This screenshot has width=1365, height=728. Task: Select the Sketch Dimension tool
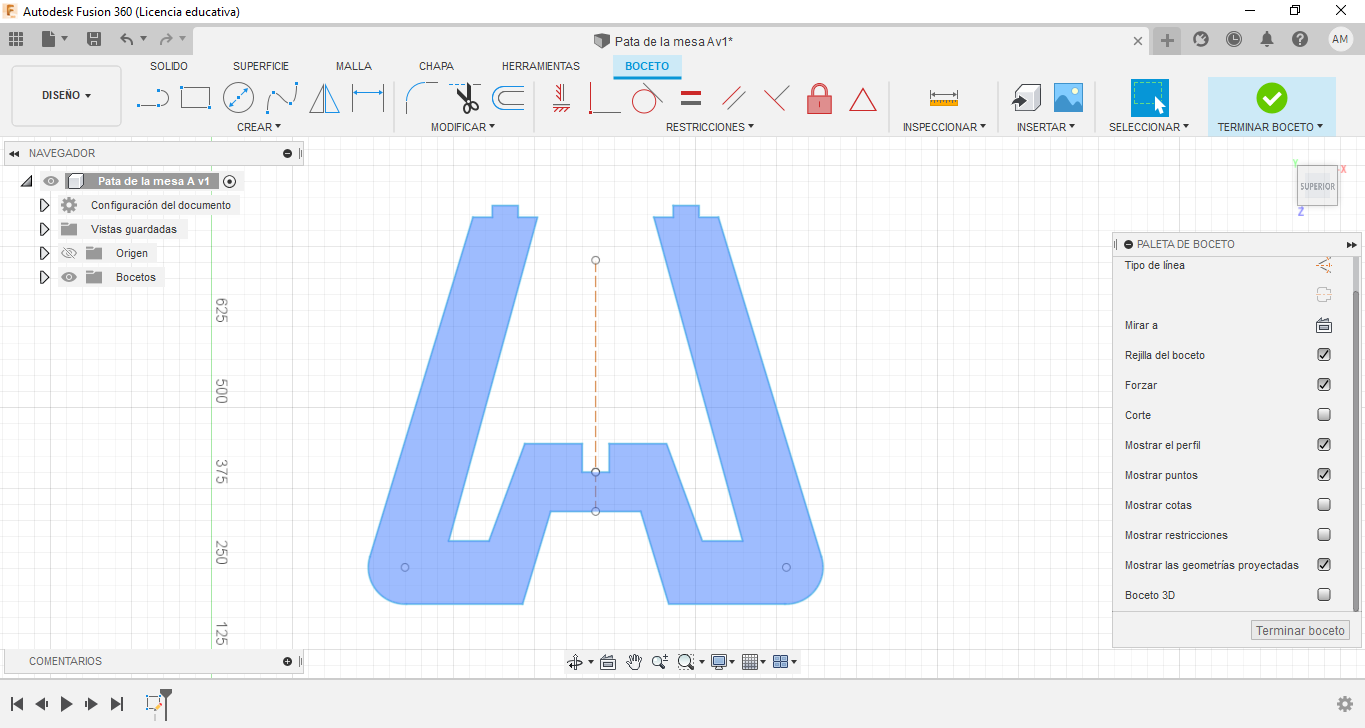368,98
